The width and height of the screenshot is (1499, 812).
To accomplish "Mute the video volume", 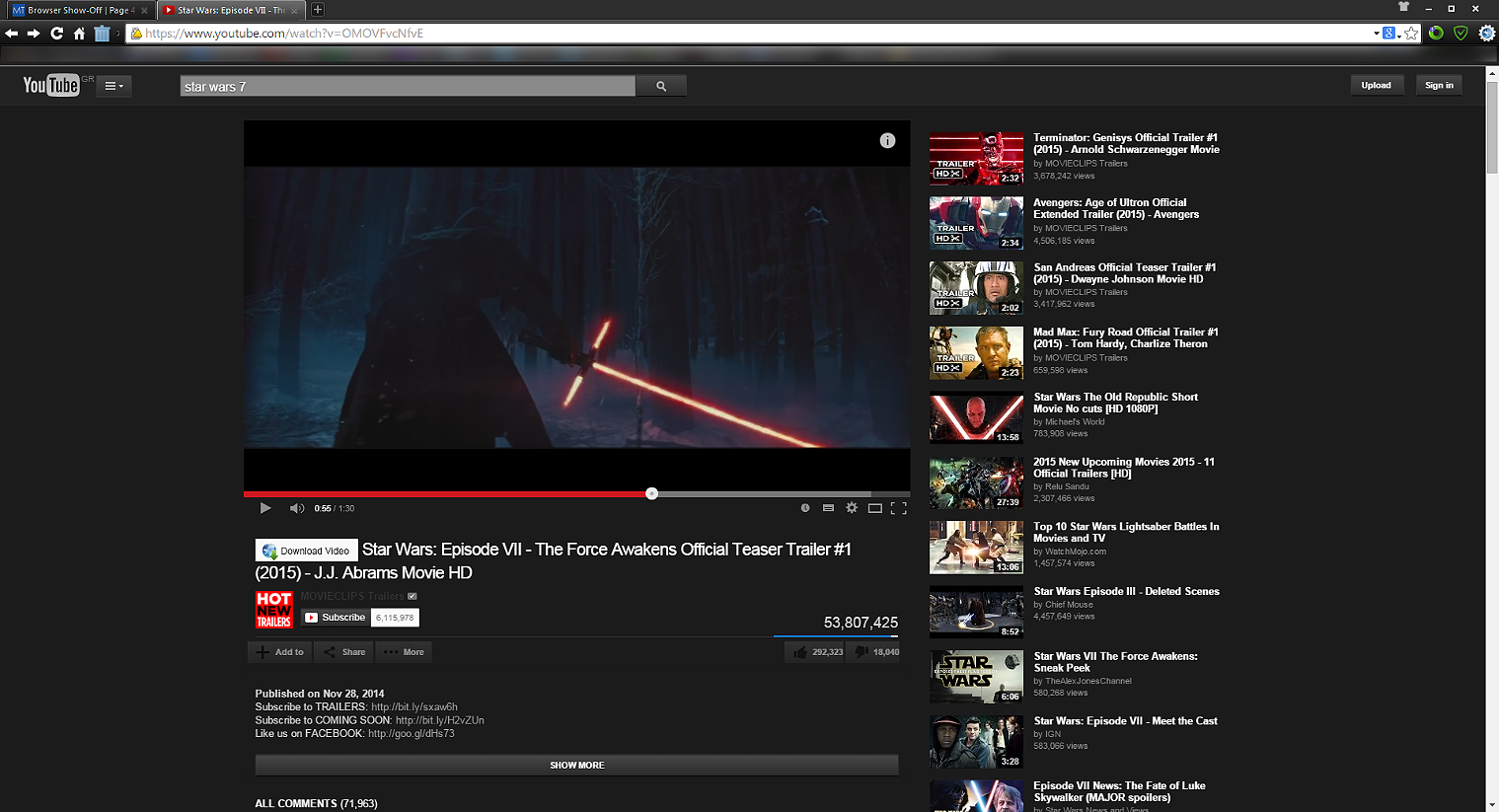I will (296, 508).
